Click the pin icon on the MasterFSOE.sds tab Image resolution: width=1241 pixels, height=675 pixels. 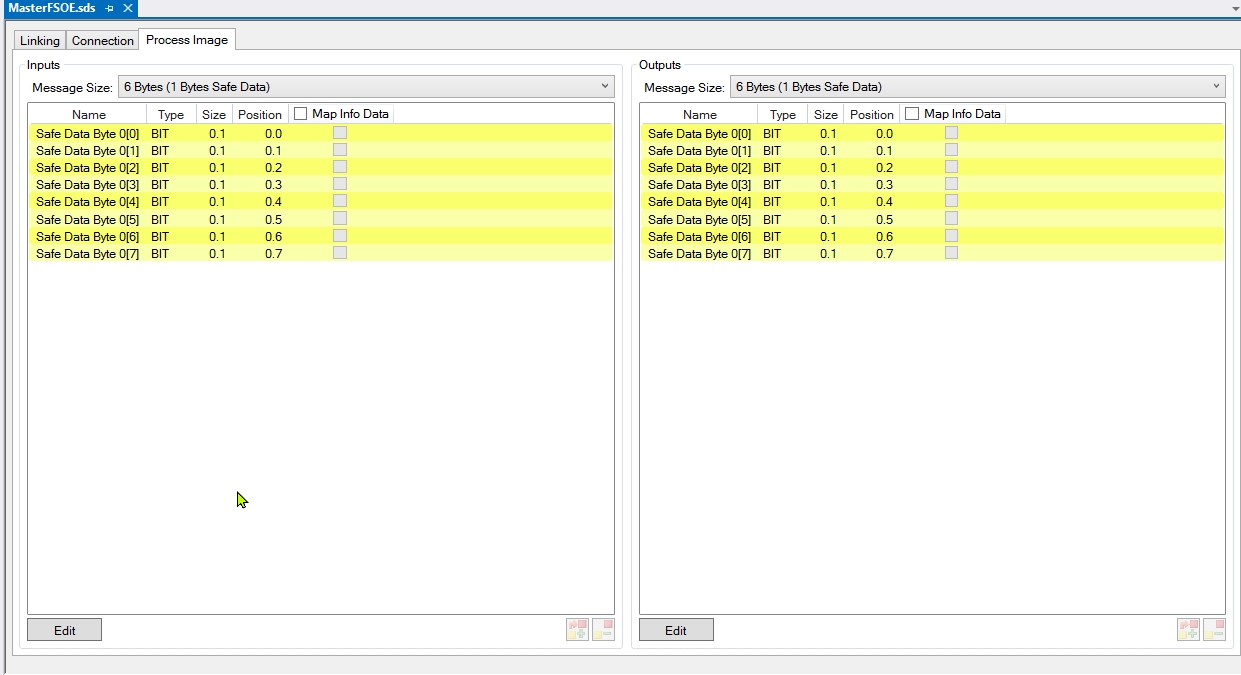[x=110, y=8]
